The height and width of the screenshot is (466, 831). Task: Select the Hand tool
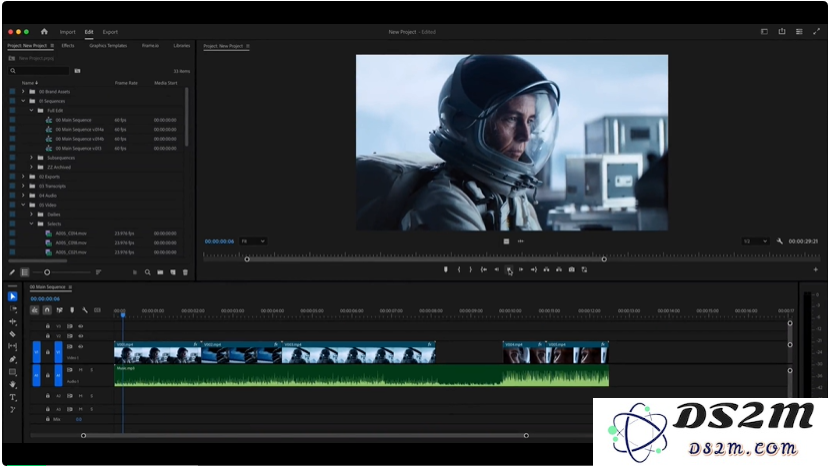pos(13,384)
